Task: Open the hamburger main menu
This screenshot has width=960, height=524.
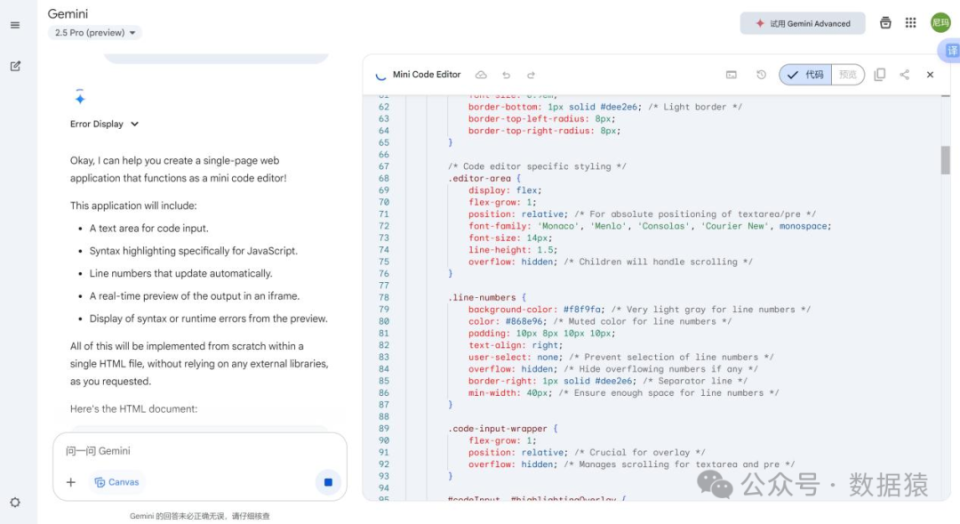Action: [15, 25]
